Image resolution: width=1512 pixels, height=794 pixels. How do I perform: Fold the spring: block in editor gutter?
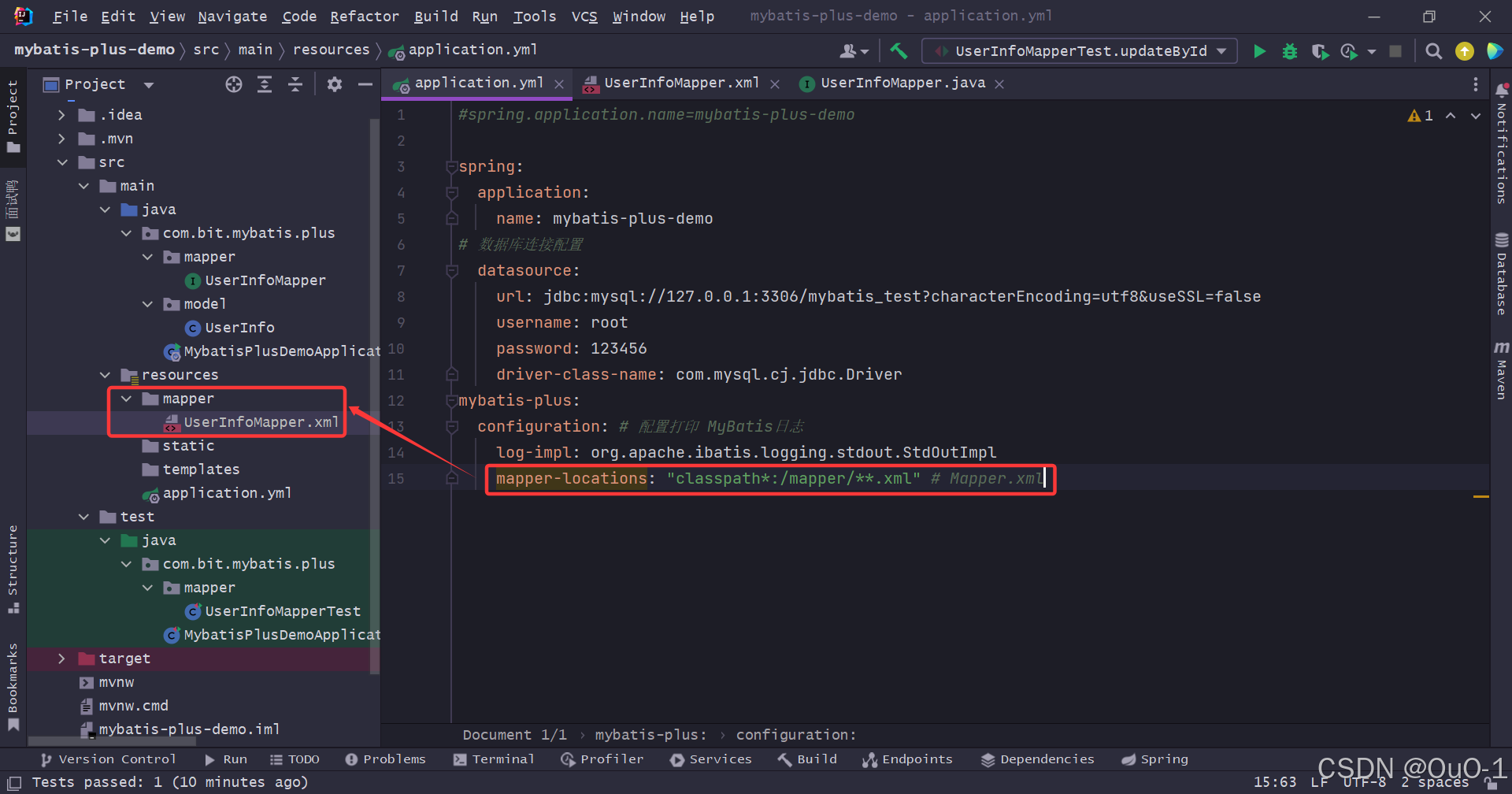pos(452,167)
